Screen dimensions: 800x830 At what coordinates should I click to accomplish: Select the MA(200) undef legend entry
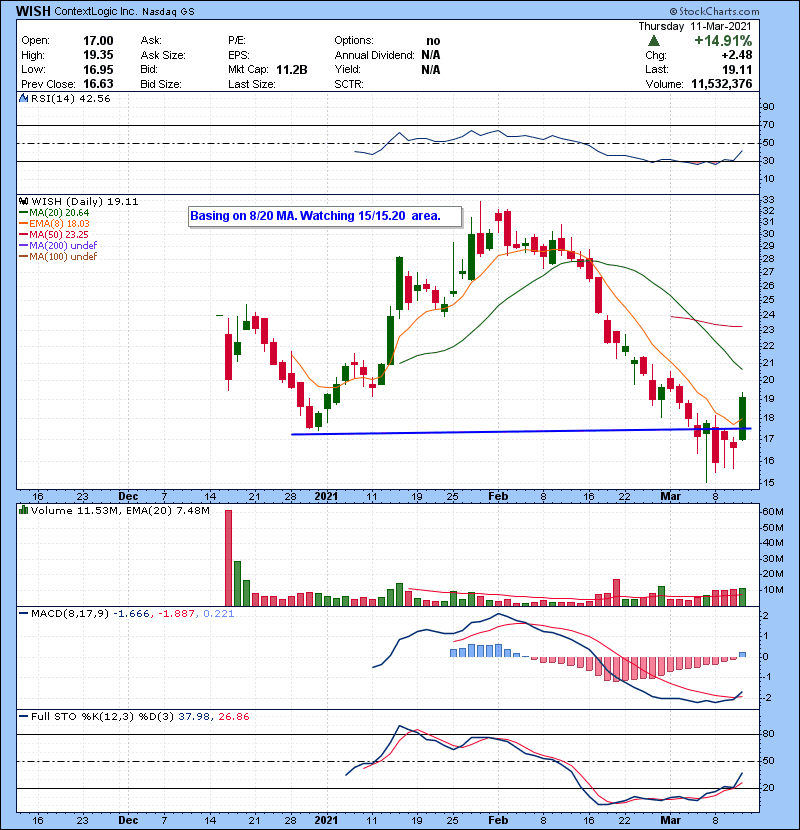coord(58,246)
